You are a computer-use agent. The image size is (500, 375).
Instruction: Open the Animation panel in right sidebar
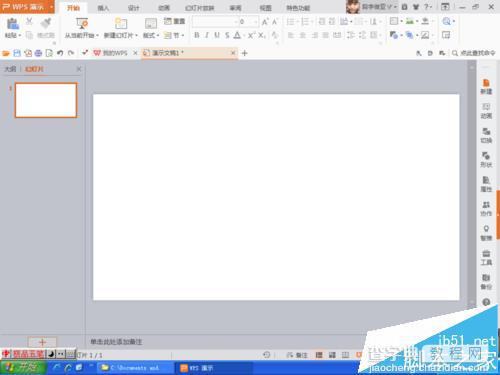click(486, 111)
